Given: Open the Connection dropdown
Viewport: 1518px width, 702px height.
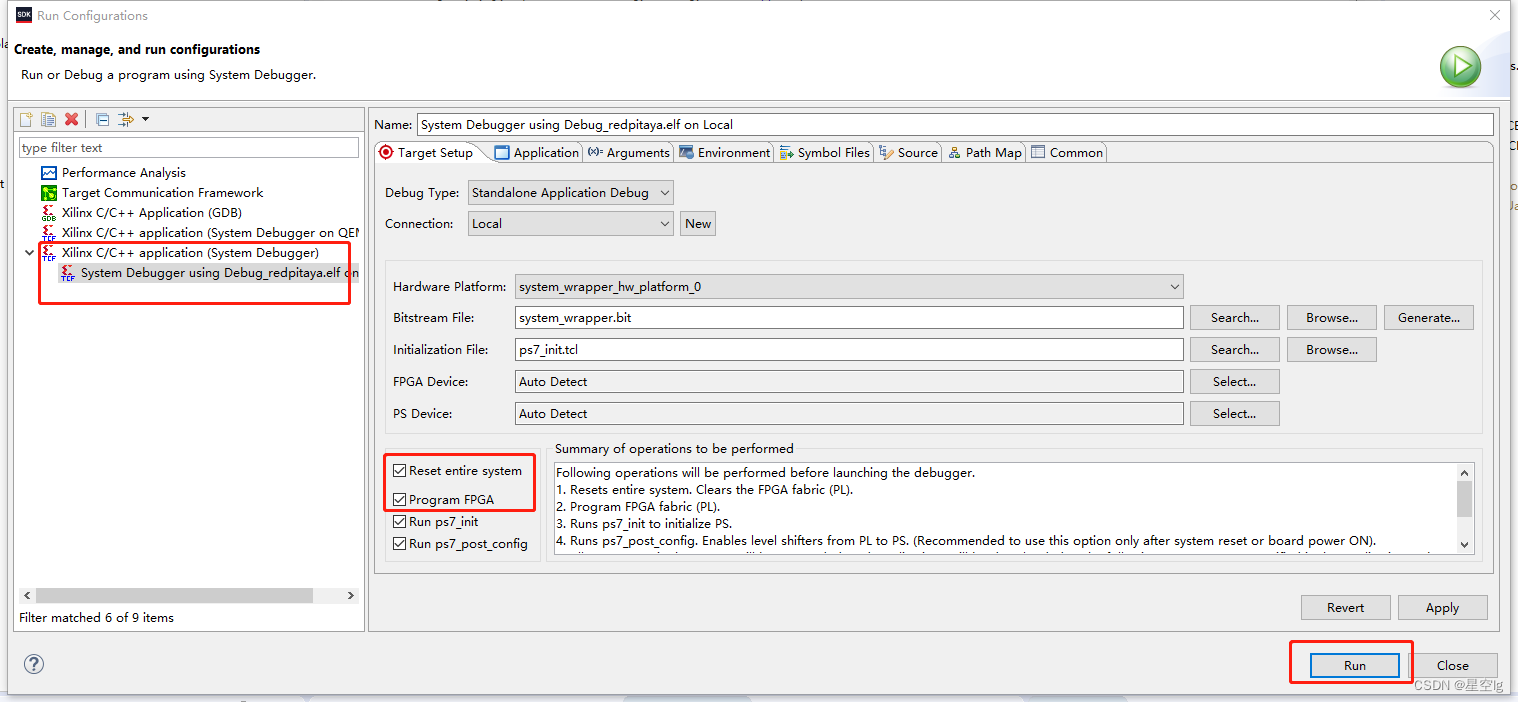Looking at the screenshot, I should click(x=571, y=223).
